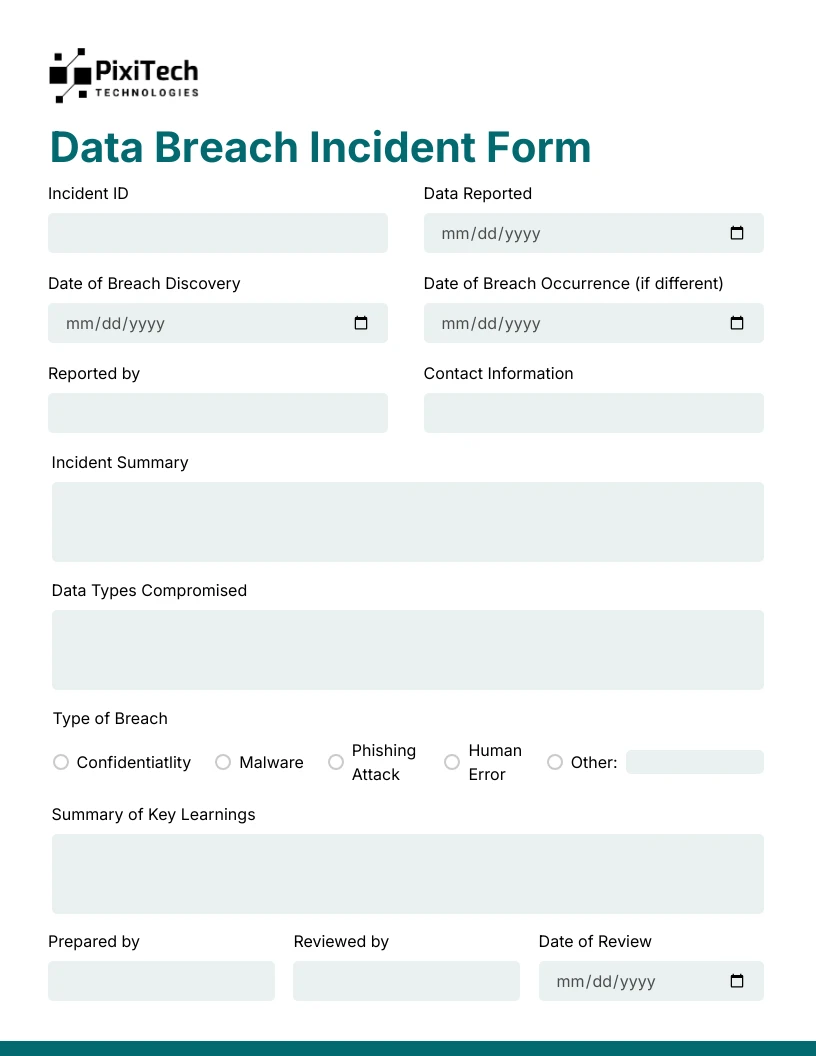The width and height of the screenshot is (816, 1056).
Task: Choose Phishing Attack as breach type
Action: (336, 762)
